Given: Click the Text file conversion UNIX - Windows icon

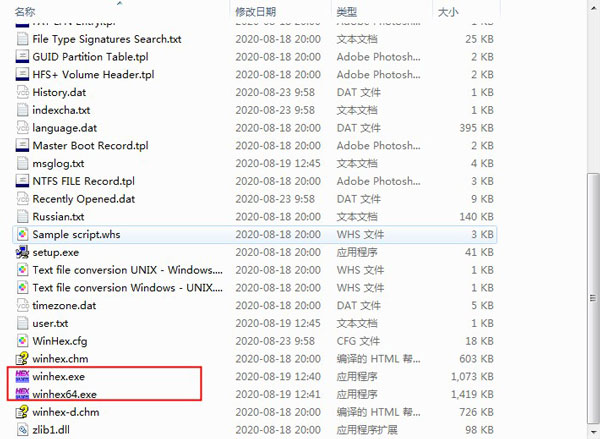Looking at the screenshot, I should coord(23,270).
